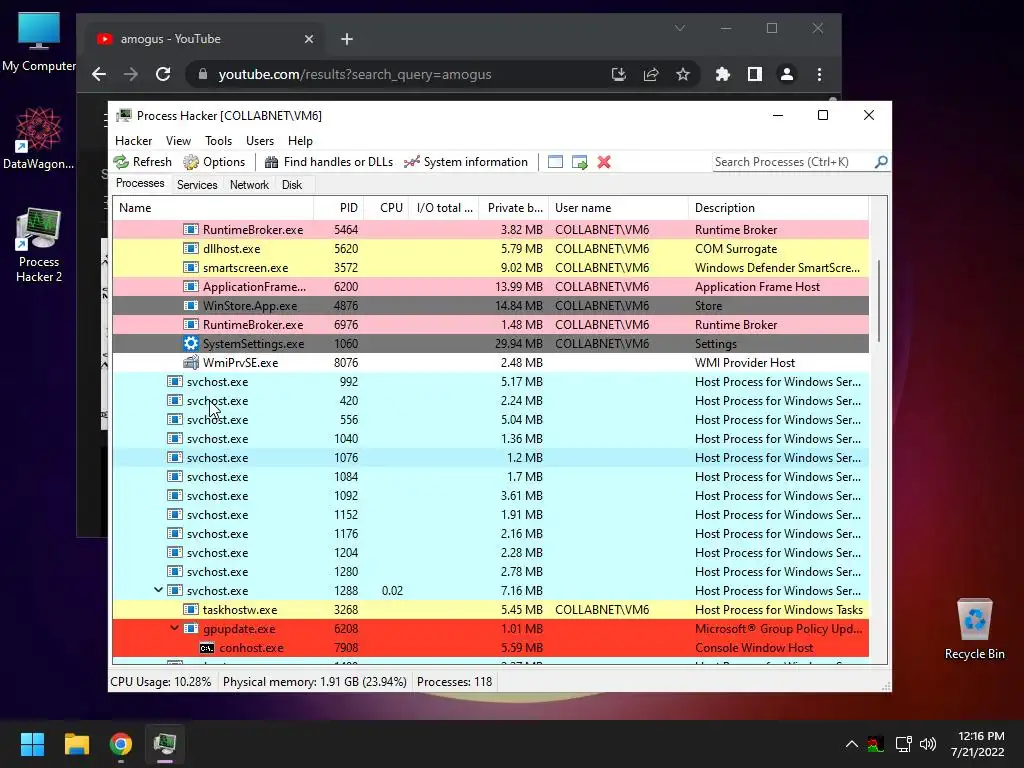
Task: Switch to the Network tab
Action: pos(249,185)
